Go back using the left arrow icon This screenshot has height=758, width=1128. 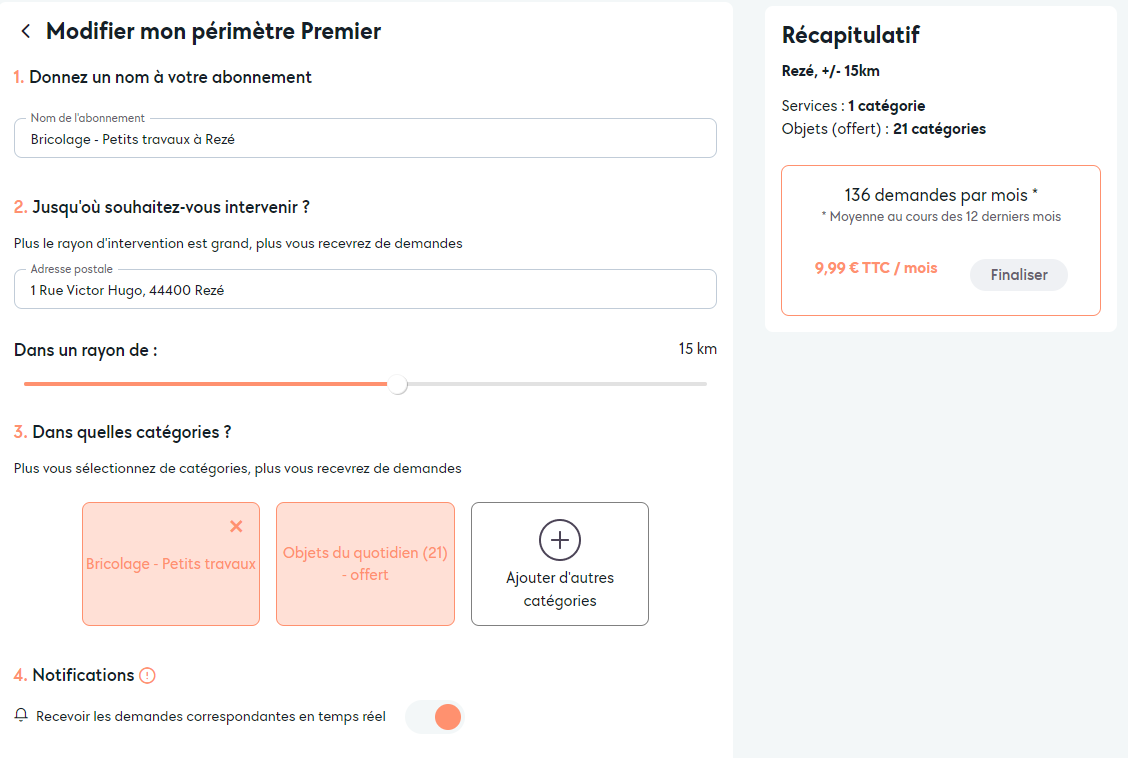pos(26,31)
